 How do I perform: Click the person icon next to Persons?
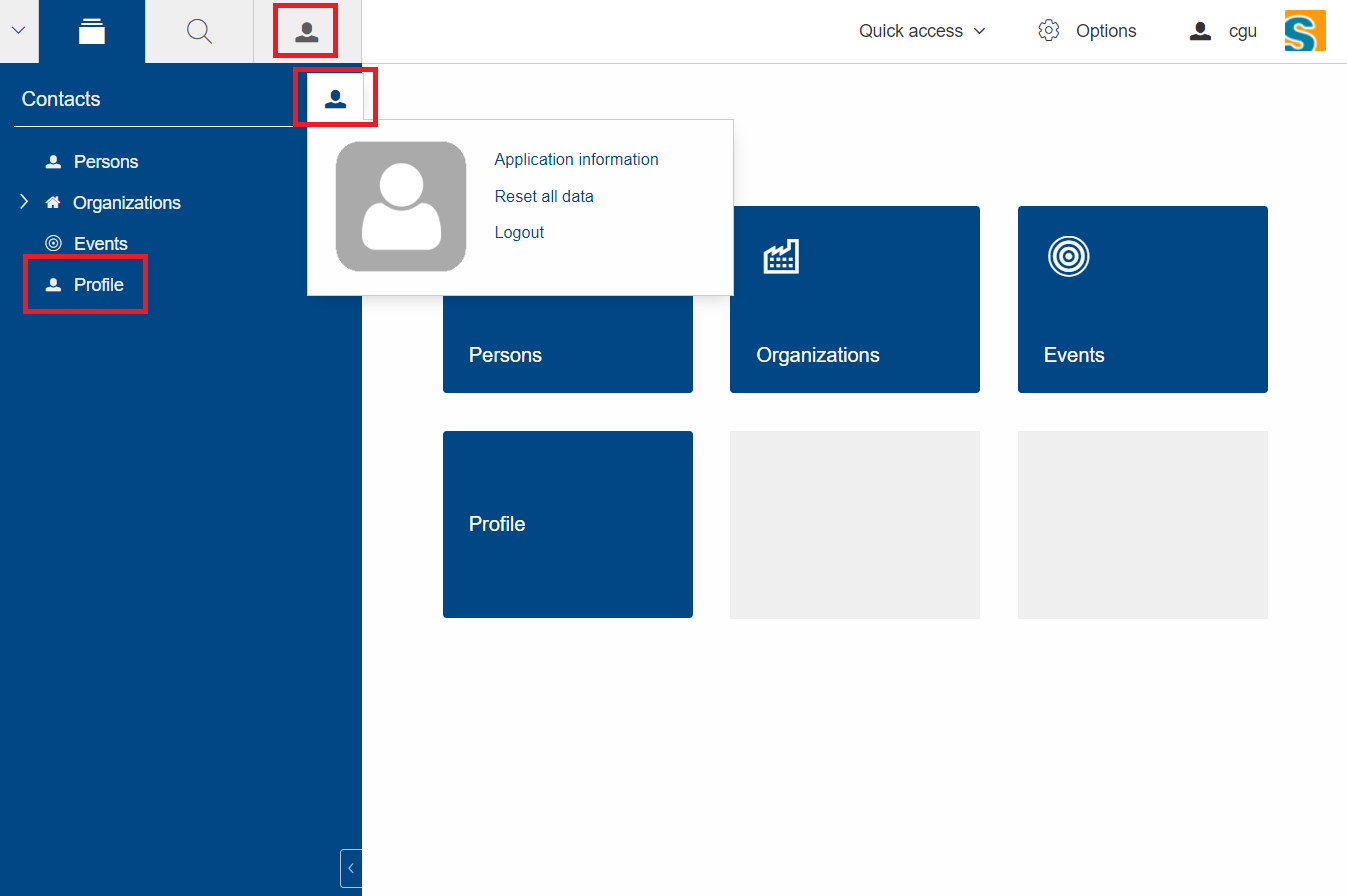coord(54,162)
